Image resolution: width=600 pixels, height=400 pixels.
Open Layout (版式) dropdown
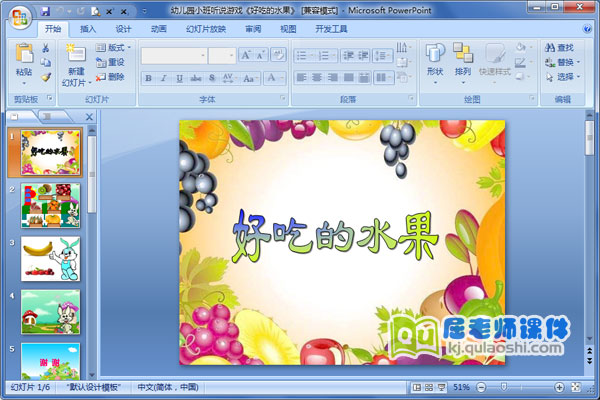pyautogui.click(x=113, y=47)
